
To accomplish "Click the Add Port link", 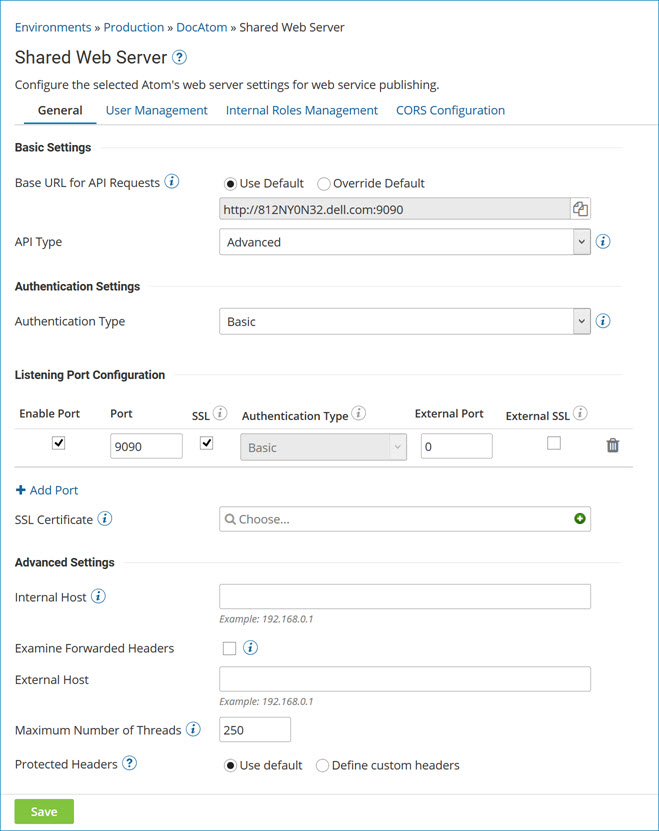I will (46, 490).
